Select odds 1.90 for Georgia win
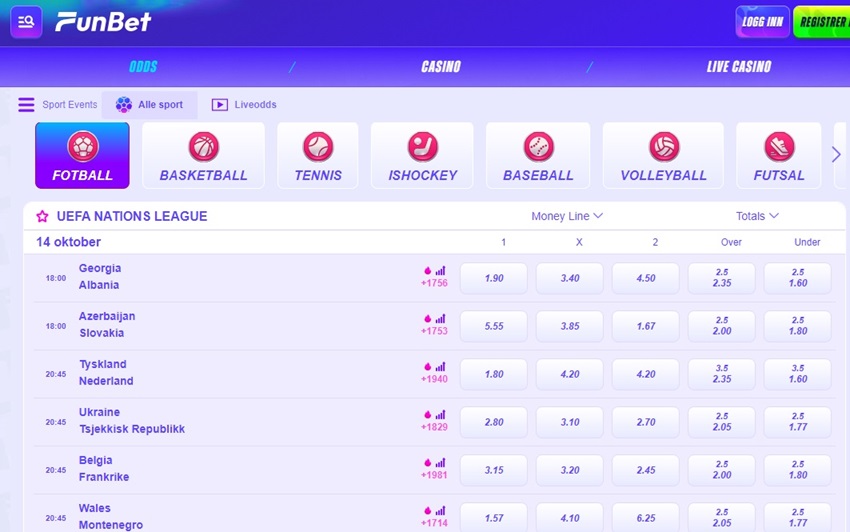 pos(494,278)
